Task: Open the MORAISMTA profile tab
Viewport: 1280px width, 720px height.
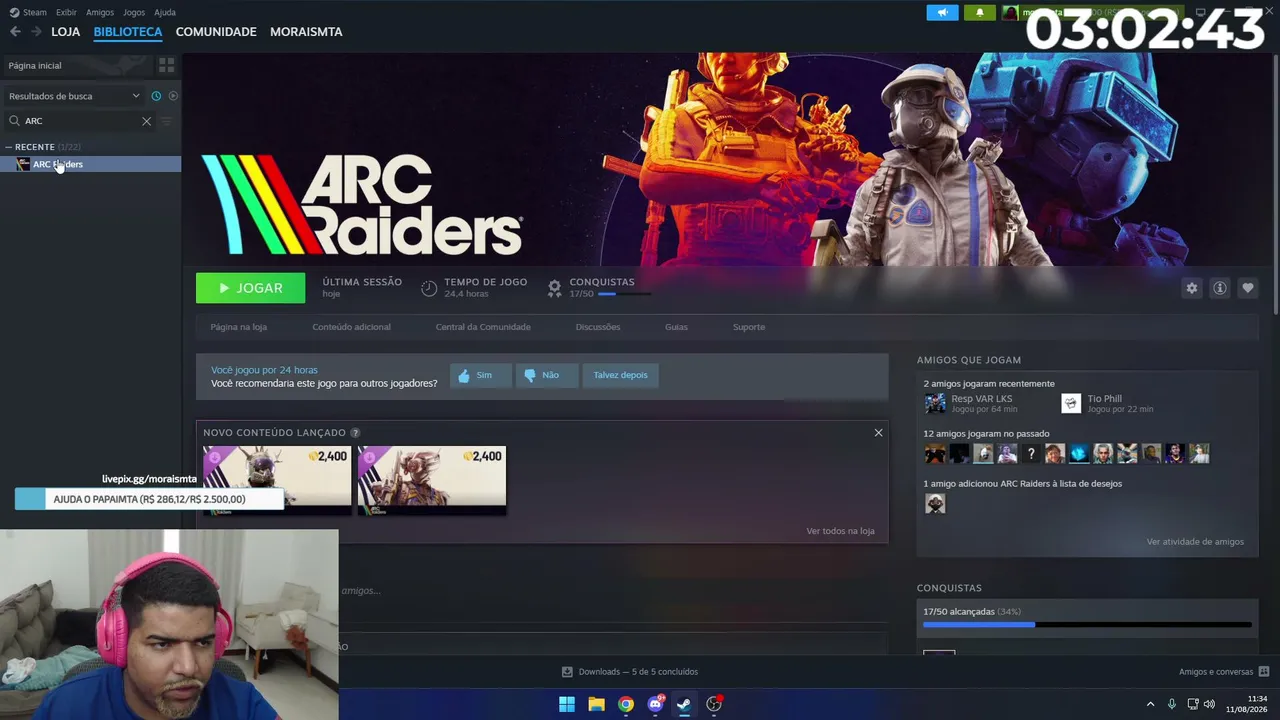Action: pyautogui.click(x=306, y=32)
